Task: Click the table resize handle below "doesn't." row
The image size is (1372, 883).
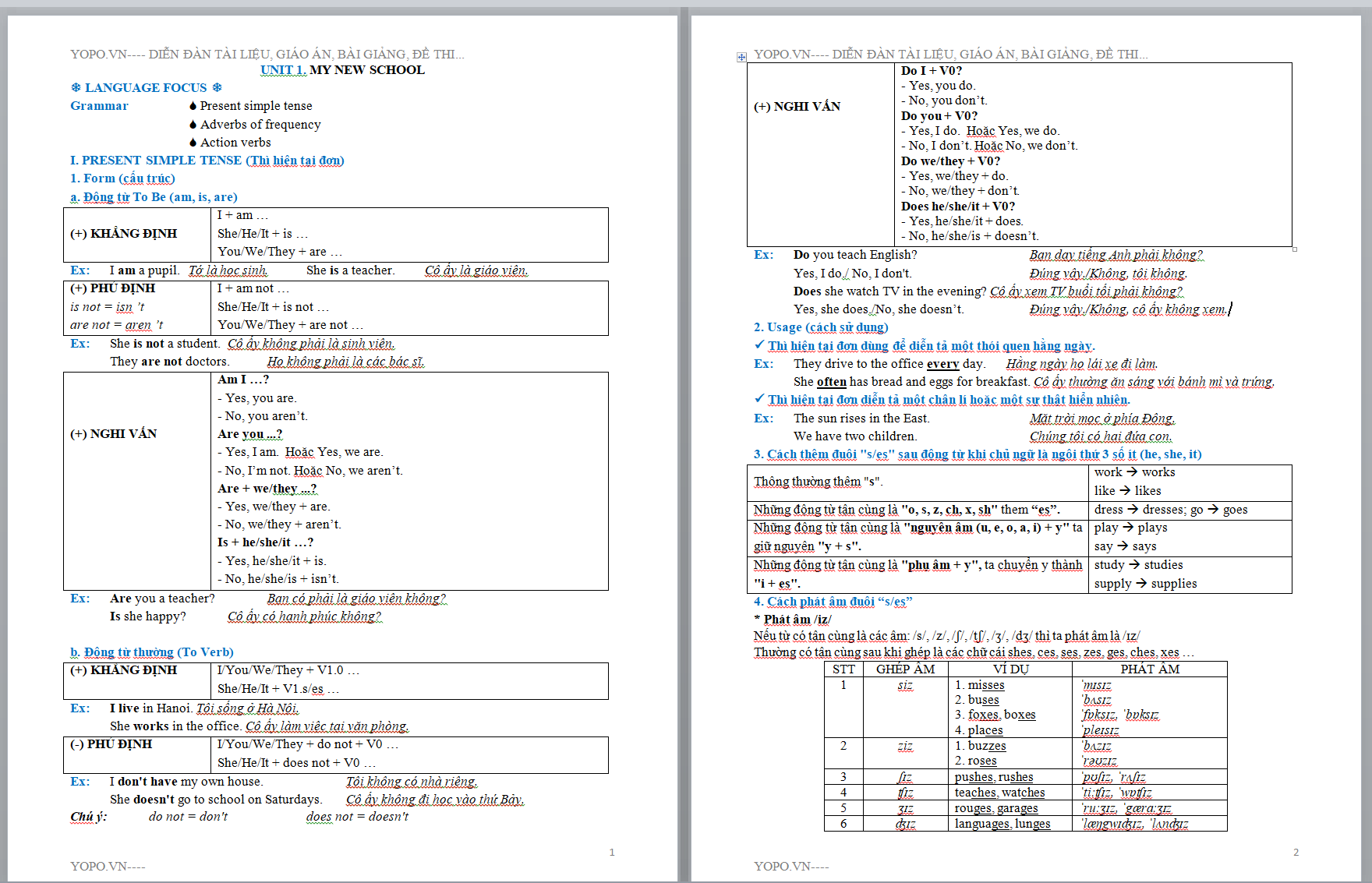Action: point(1295,249)
